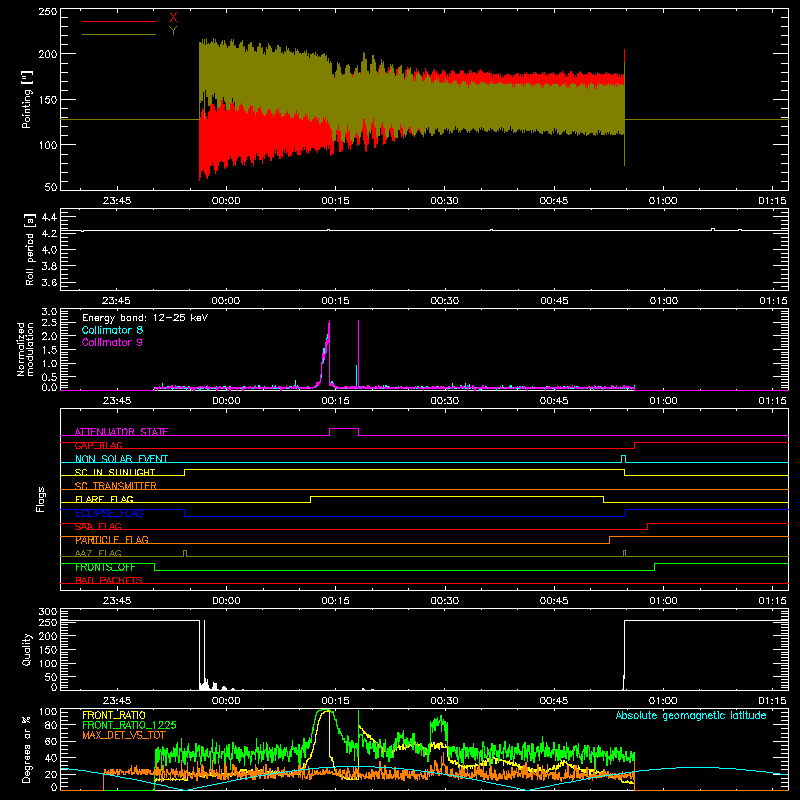Click the ECLIPSE_FLAG label
800x800 pixels.
coord(109,513)
